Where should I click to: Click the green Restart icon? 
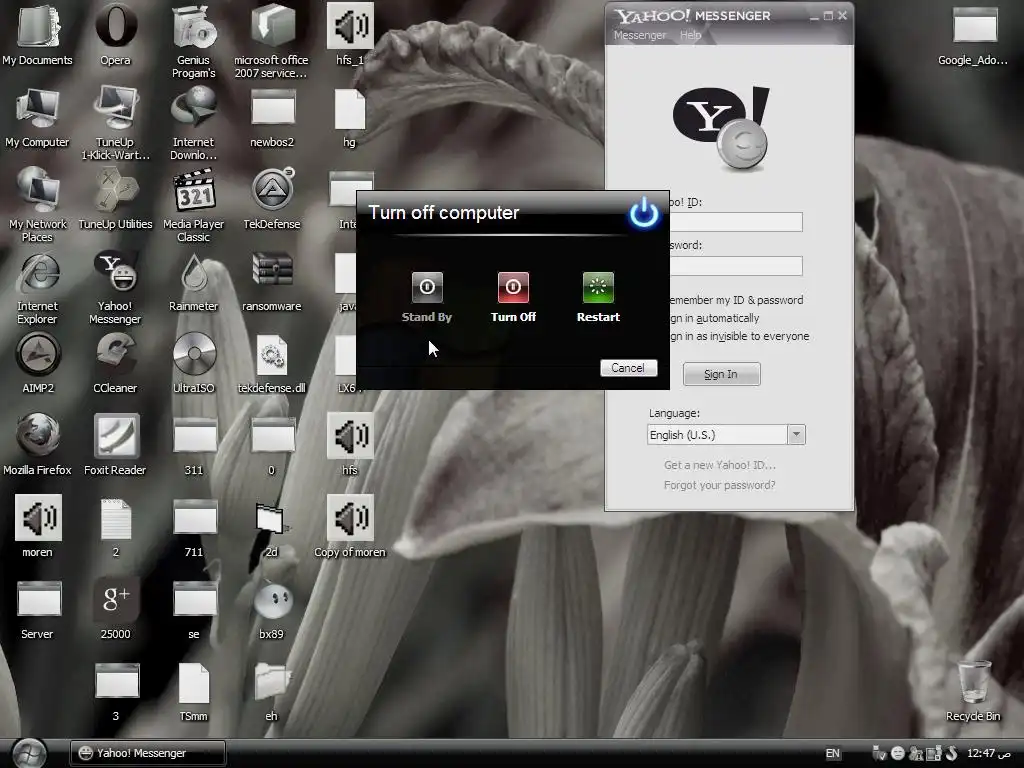tap(598, 287)
